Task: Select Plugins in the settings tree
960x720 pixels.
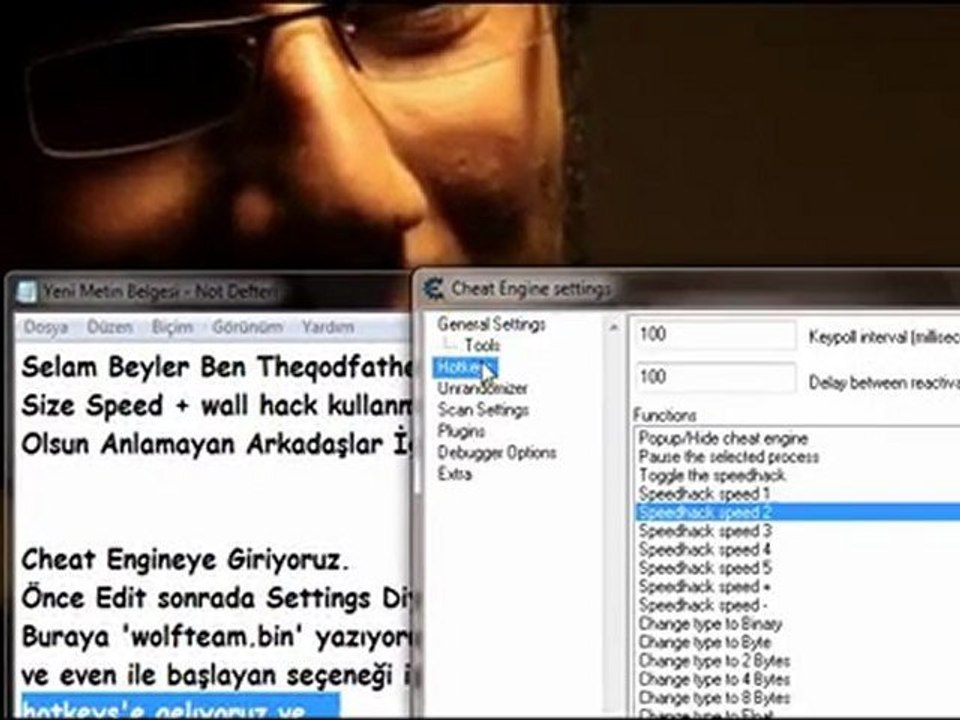Action: point(461,431)
